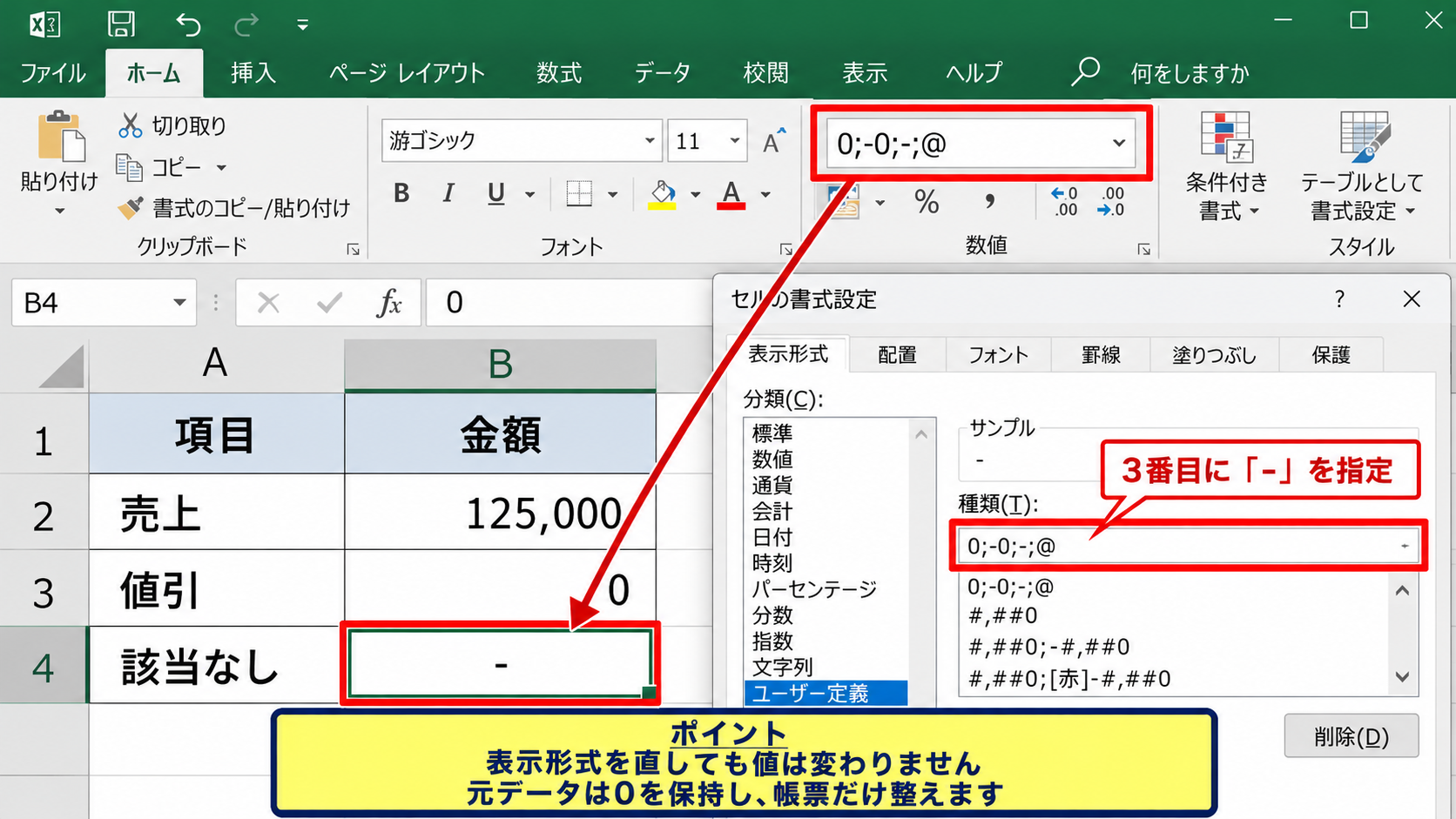Apply Comma style

[989, 202]
